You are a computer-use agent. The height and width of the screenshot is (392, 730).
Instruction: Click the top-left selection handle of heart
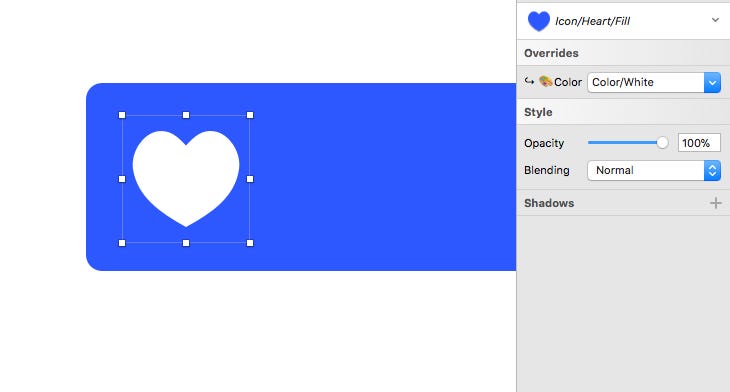tap(122, 115)
